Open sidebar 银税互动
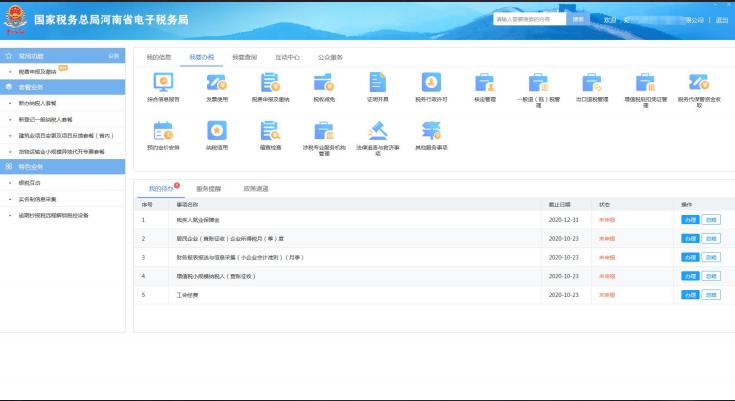The height and width of the screenshot is (401, 735). pos(30,183)
